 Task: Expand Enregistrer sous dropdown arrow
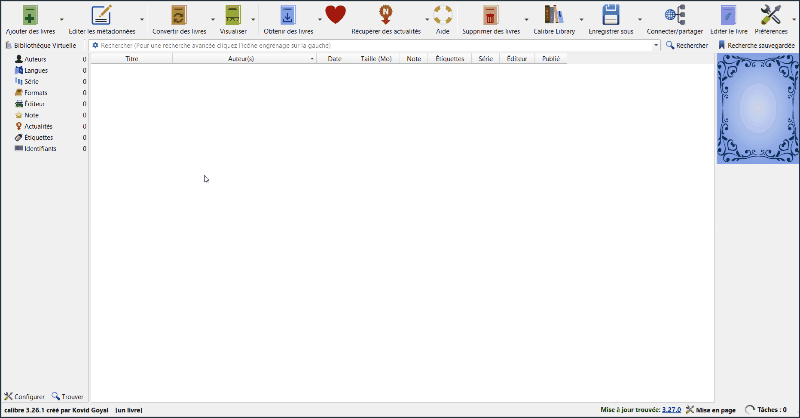(x=640, y=19)
